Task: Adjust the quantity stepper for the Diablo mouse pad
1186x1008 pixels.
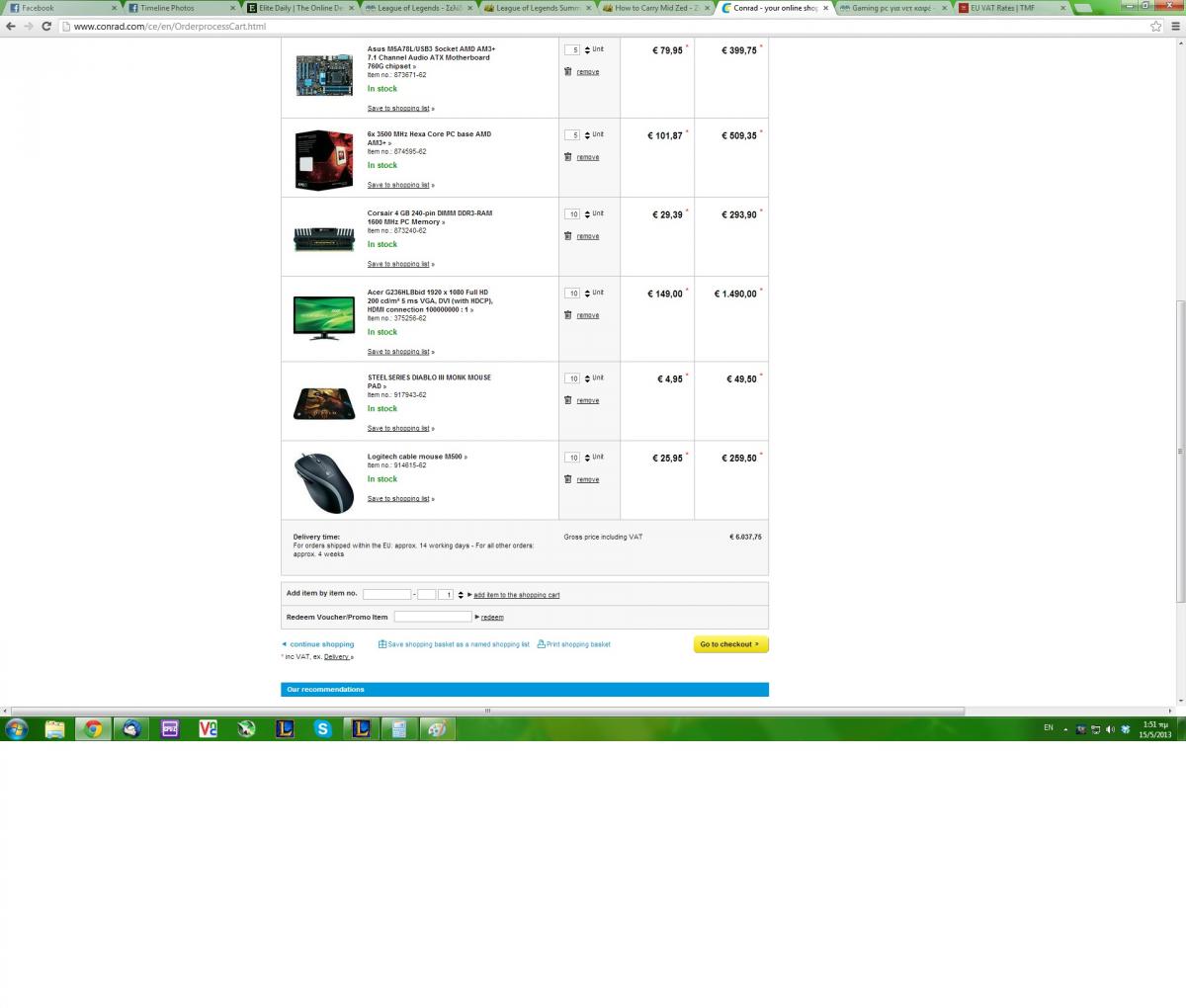Action: pos(587,378)
